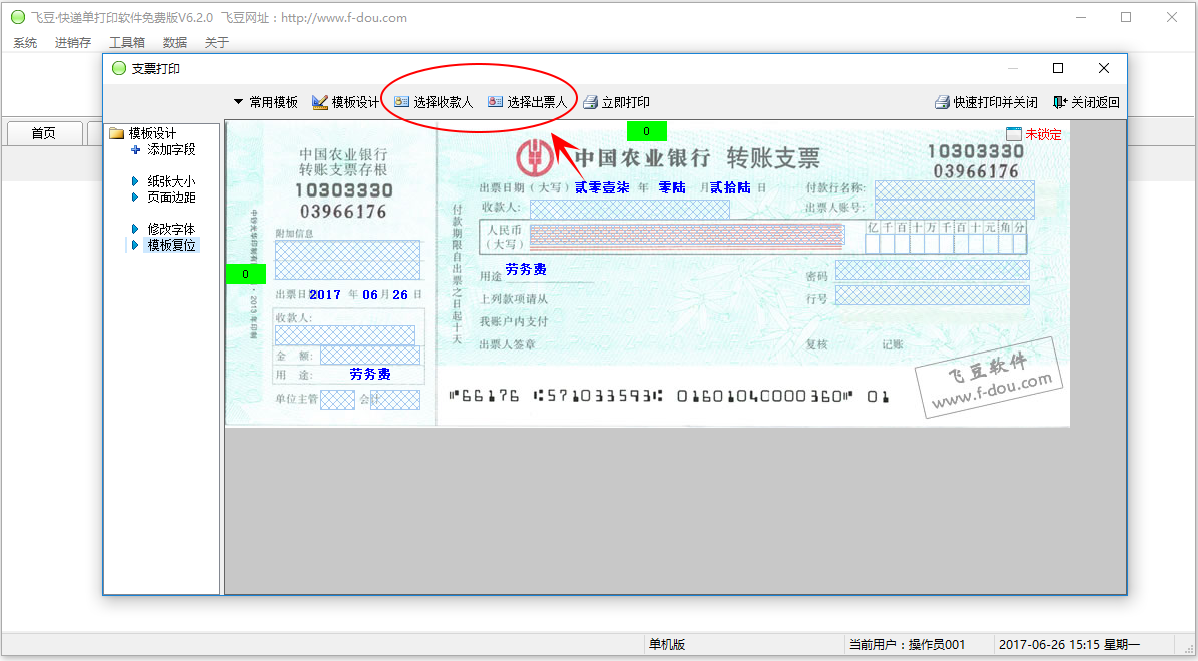Open the 数据 menu
This screenshot has height=661, width=1198.
(175, 43)
